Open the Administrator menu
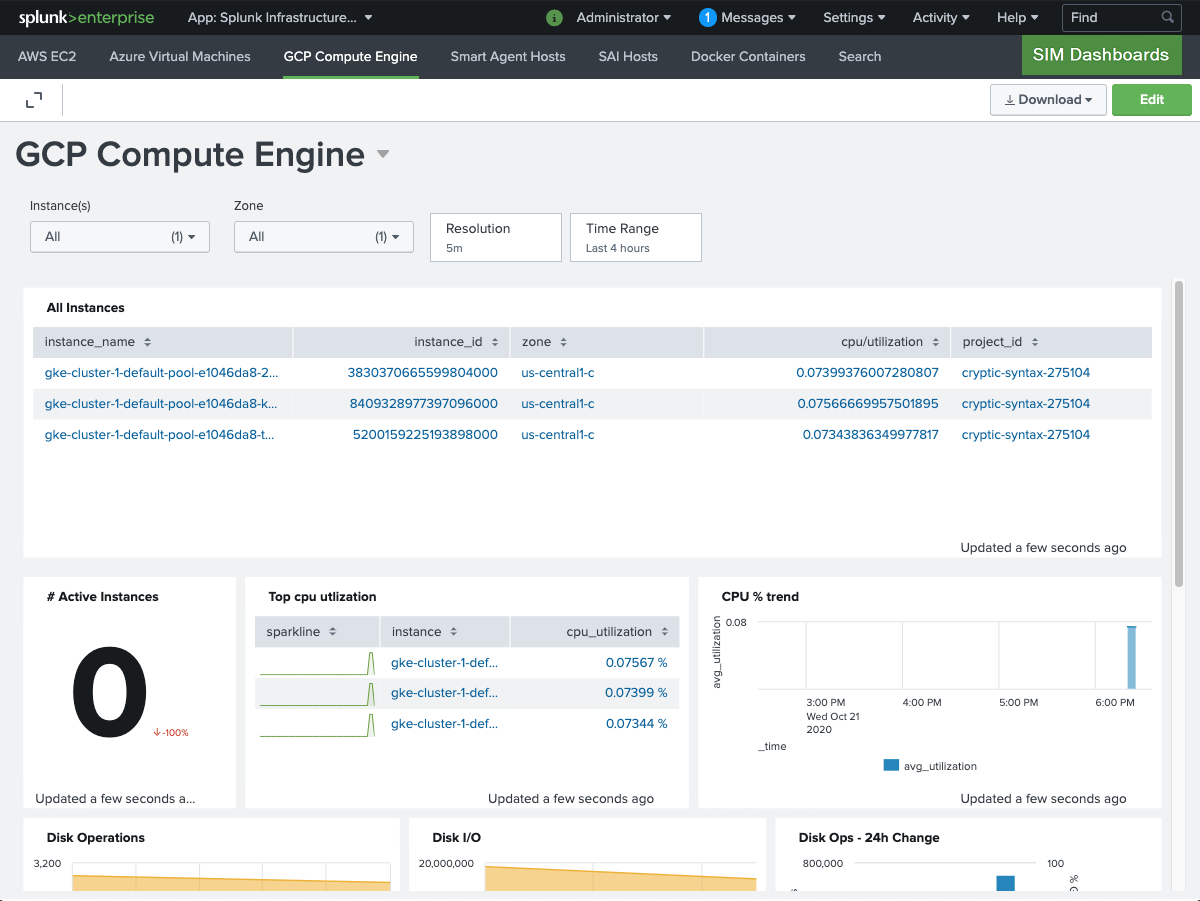 [624, 17]
